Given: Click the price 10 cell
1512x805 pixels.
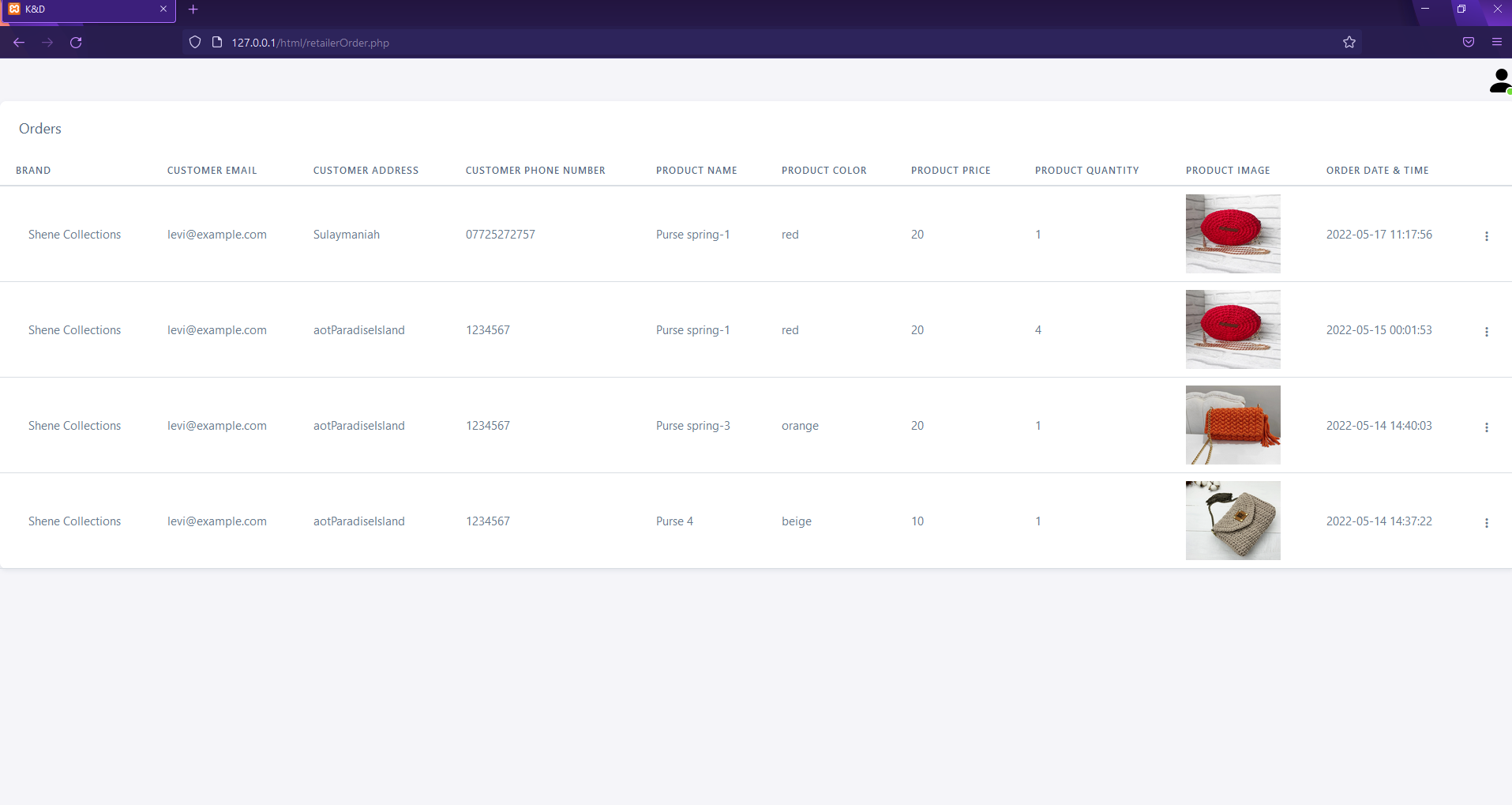Looking at the screenshot, I should click(x=917, y=521).
